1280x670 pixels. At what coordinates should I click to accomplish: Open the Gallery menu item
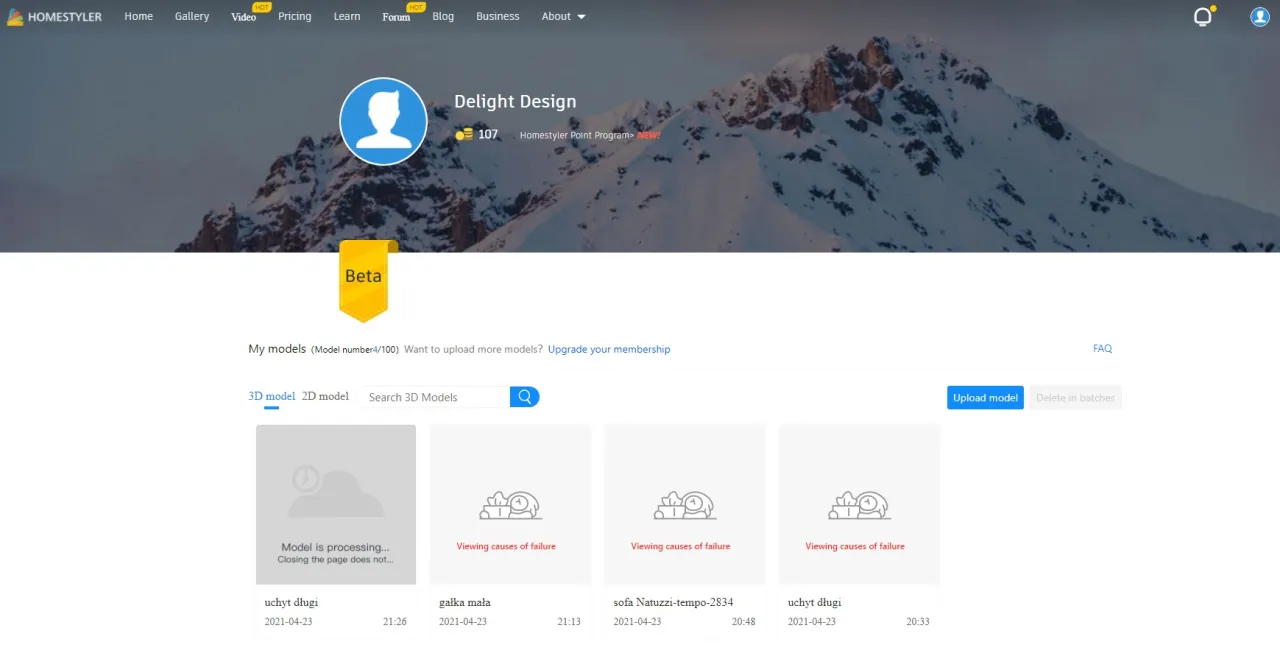(x=192, y=17)
